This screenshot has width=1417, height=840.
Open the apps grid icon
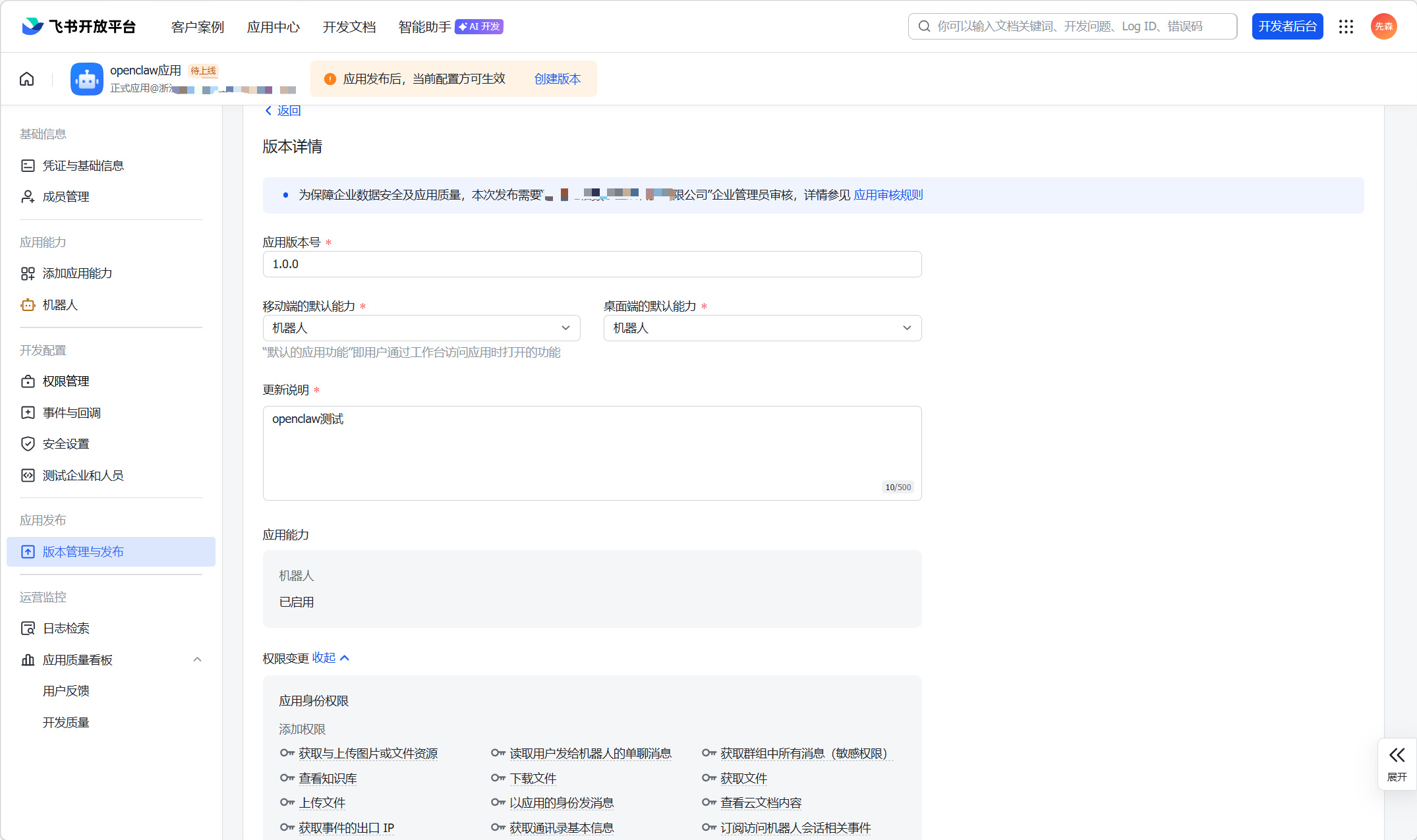pos(1346,26)
